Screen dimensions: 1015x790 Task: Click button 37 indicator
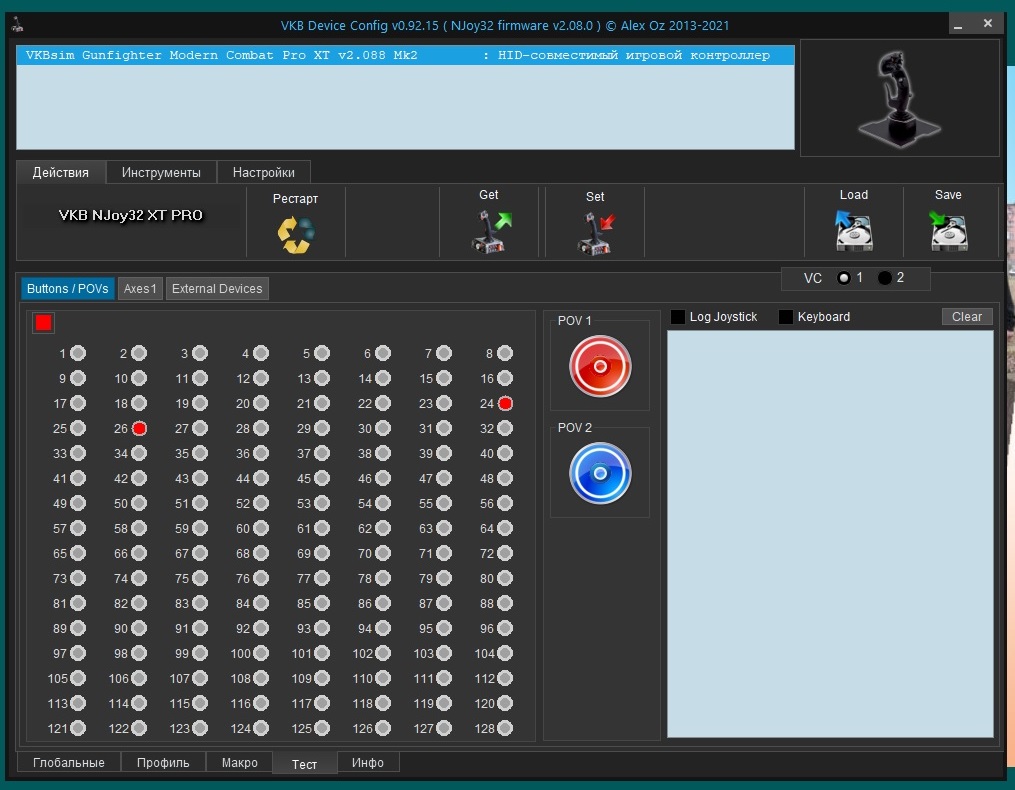(x=322, y=453)
